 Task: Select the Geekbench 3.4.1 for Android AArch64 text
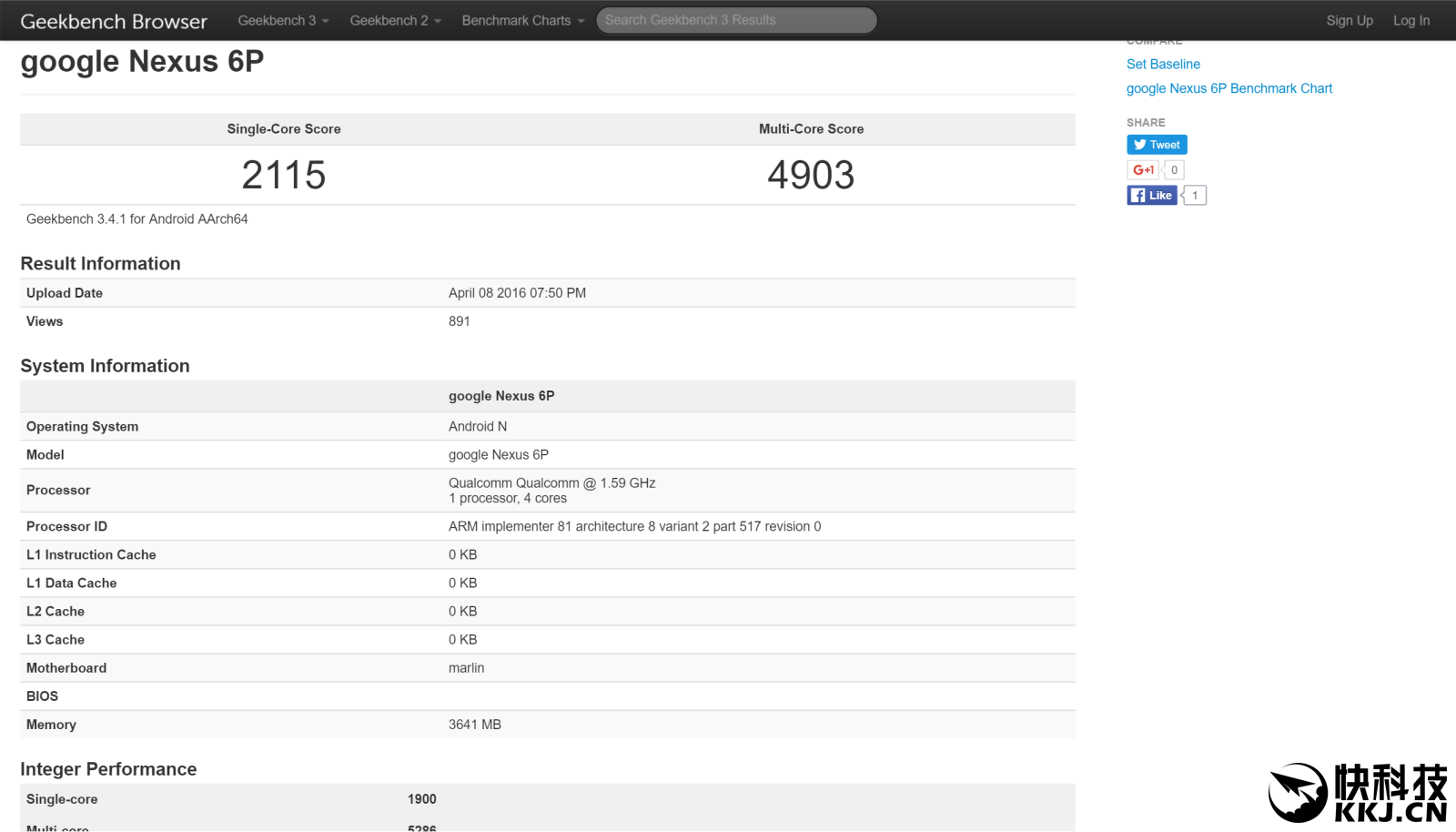click(x=137, y=219)
